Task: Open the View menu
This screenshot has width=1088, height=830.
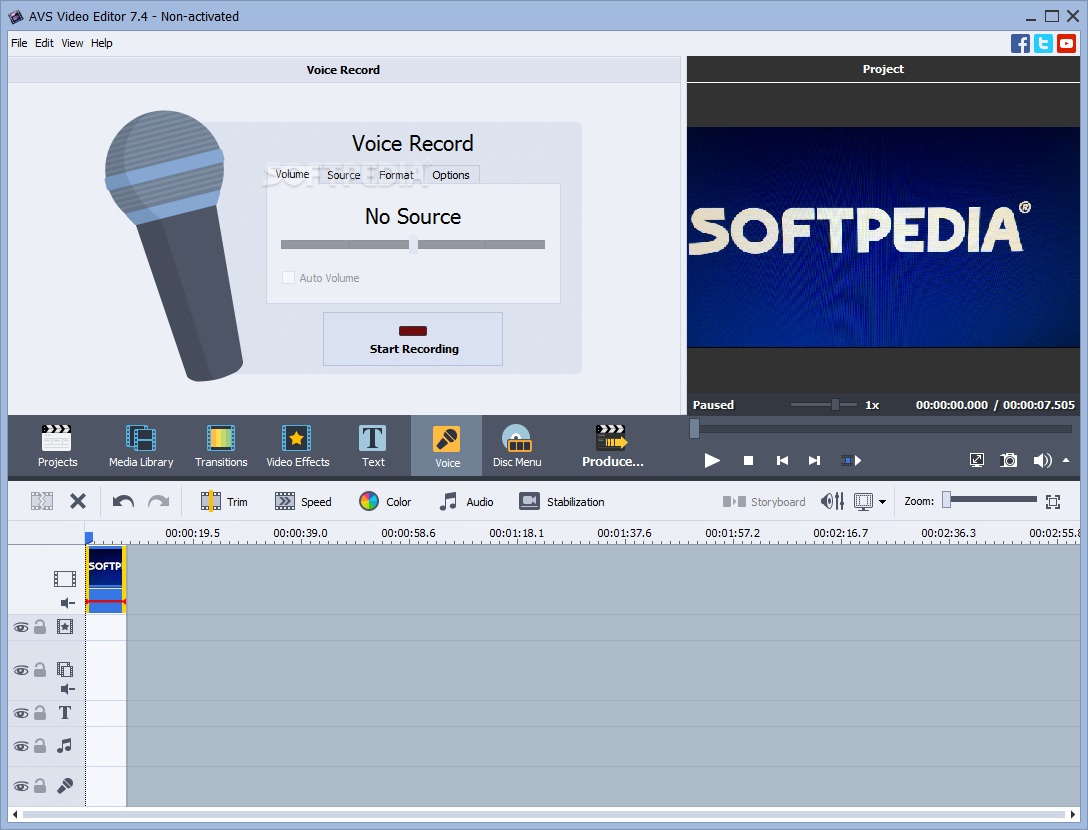Action: pyautogui.click(x=72, y=43)
